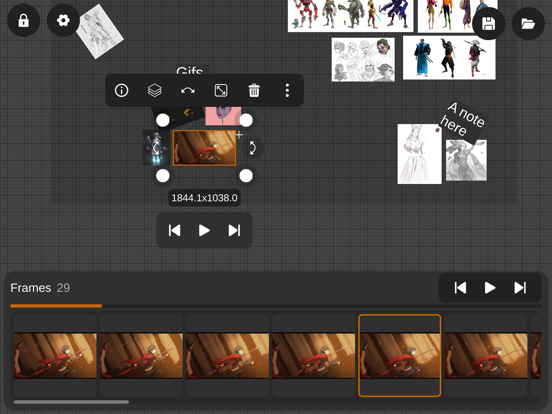Image resolution: width=552 pixels, height=414 pixels.
Task: Save the board with floppy disk icon
Action: click(x=488, y=24)
